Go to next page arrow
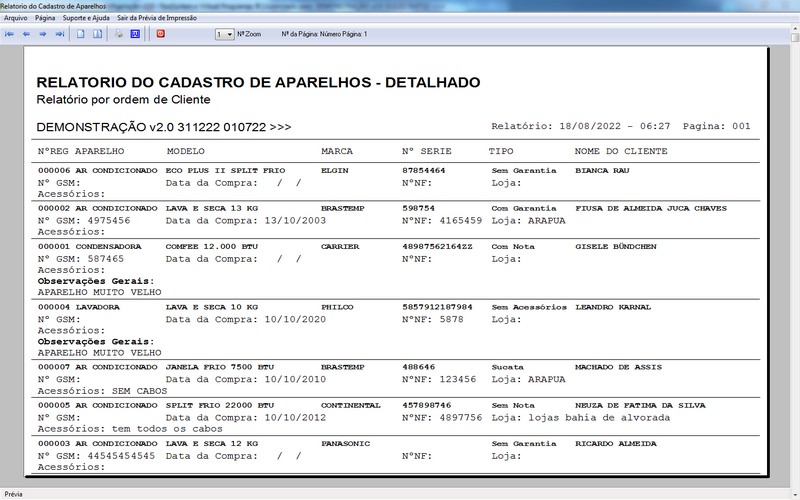Image resolution: width=800 pixels, height=500 pixels. point(43,34)
